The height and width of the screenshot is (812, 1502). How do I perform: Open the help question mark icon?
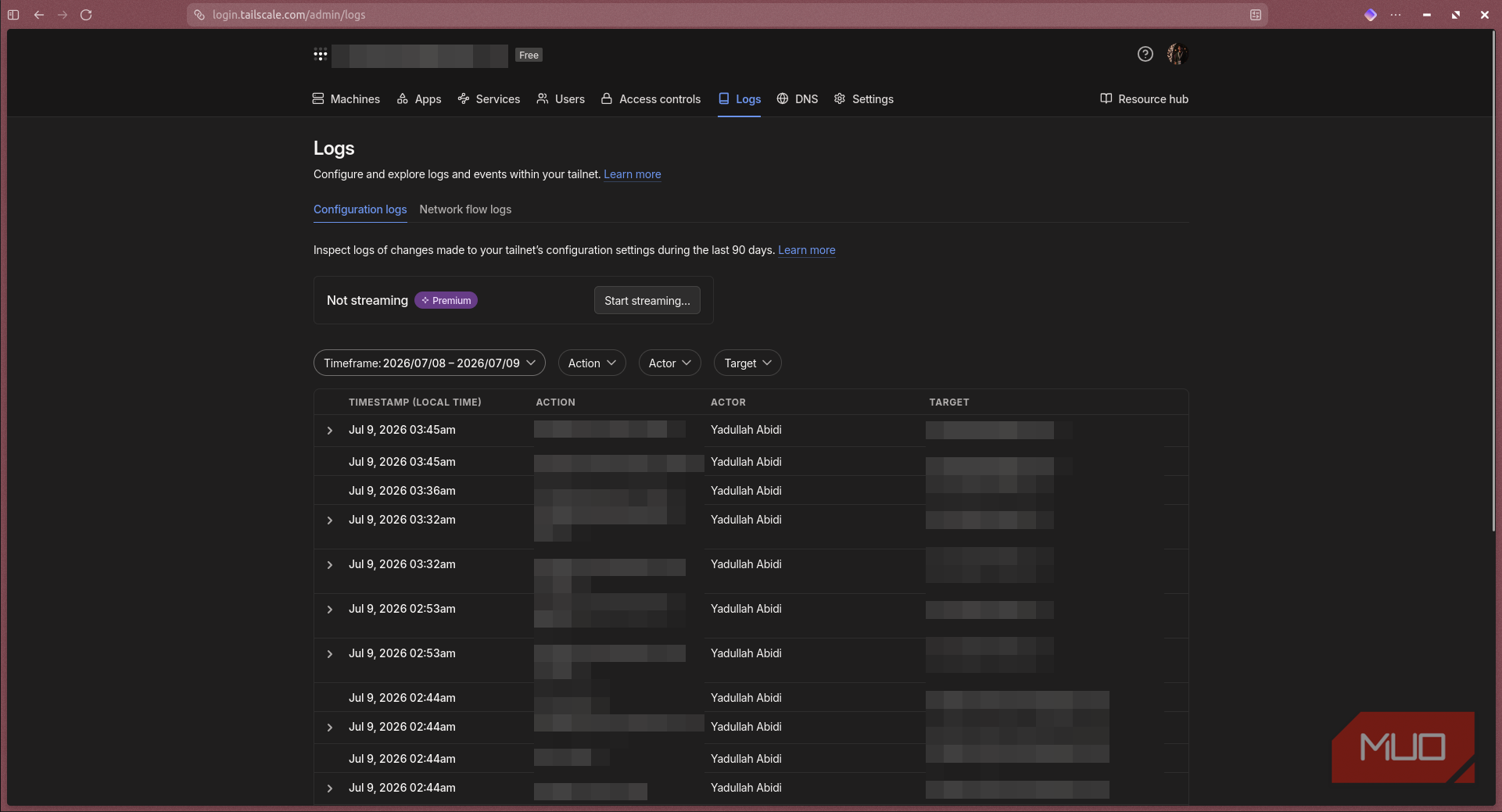coord(1145,54)
